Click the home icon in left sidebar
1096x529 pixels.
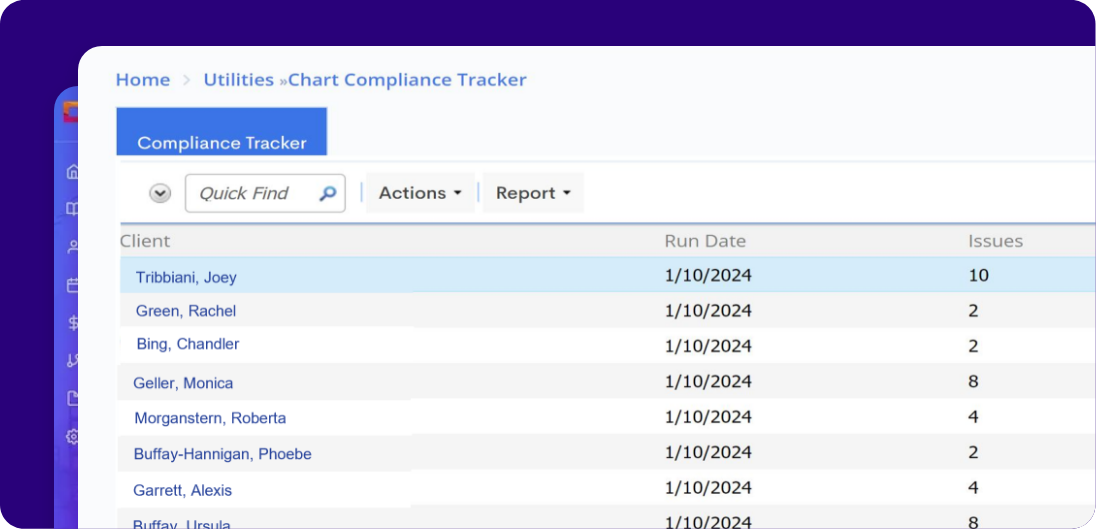point(72,172)
